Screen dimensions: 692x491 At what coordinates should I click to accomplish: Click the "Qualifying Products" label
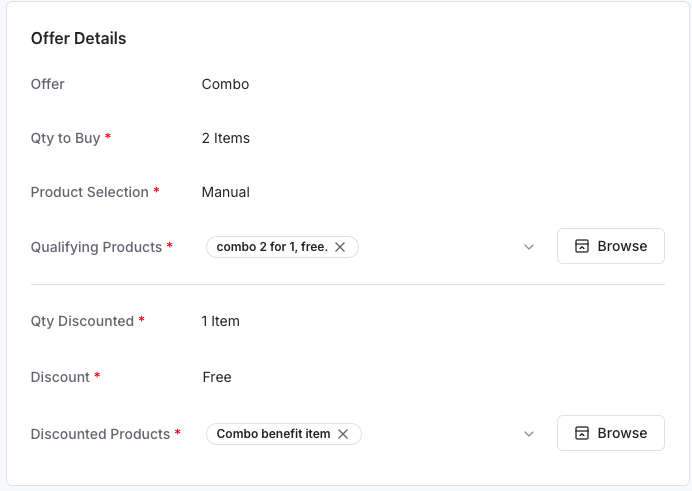(x=96, y=247)
